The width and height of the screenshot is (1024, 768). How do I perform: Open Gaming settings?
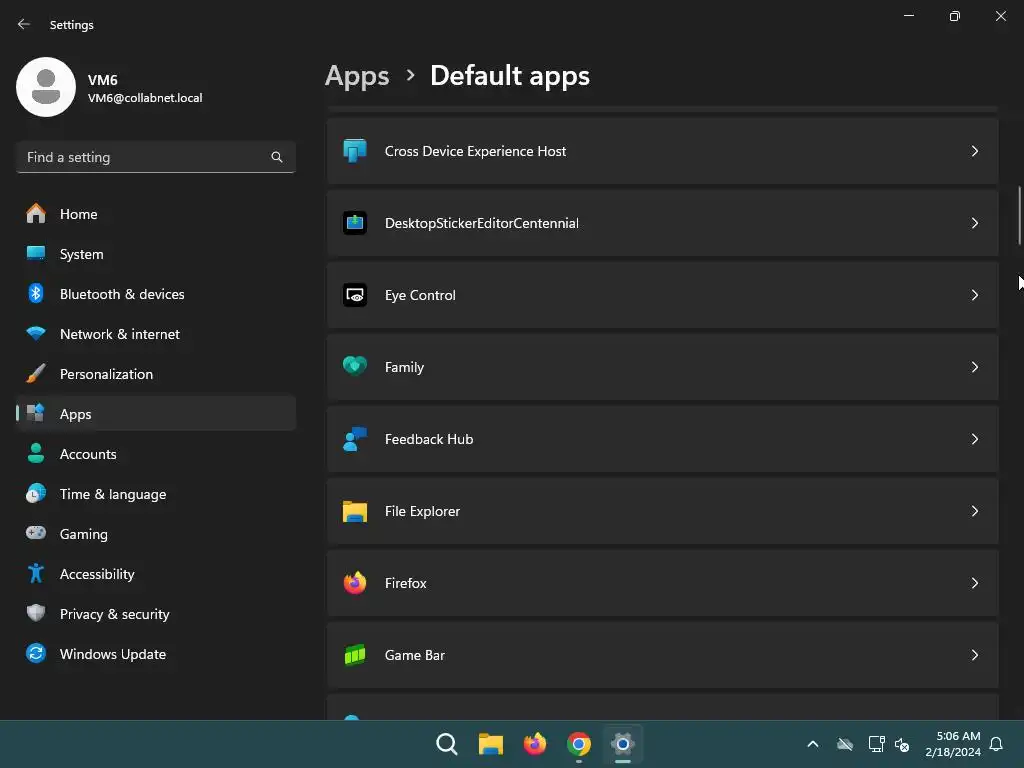tap(156, 534)
